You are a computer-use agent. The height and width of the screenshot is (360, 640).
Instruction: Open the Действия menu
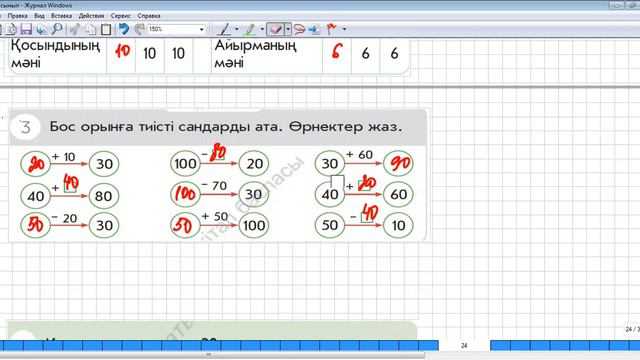click(x=91, y=16)
